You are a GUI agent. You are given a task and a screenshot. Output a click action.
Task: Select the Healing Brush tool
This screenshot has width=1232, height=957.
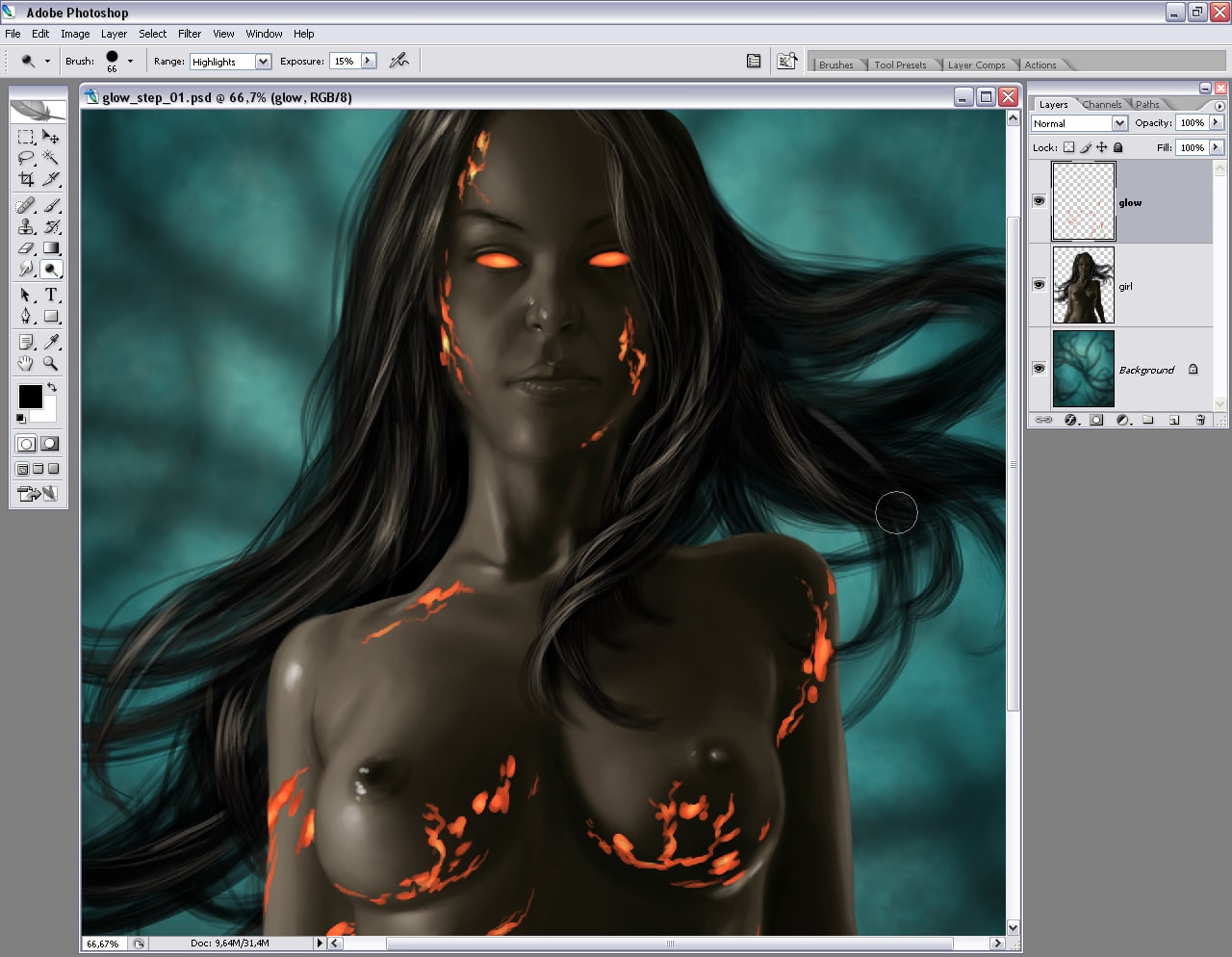pos(26,205)
